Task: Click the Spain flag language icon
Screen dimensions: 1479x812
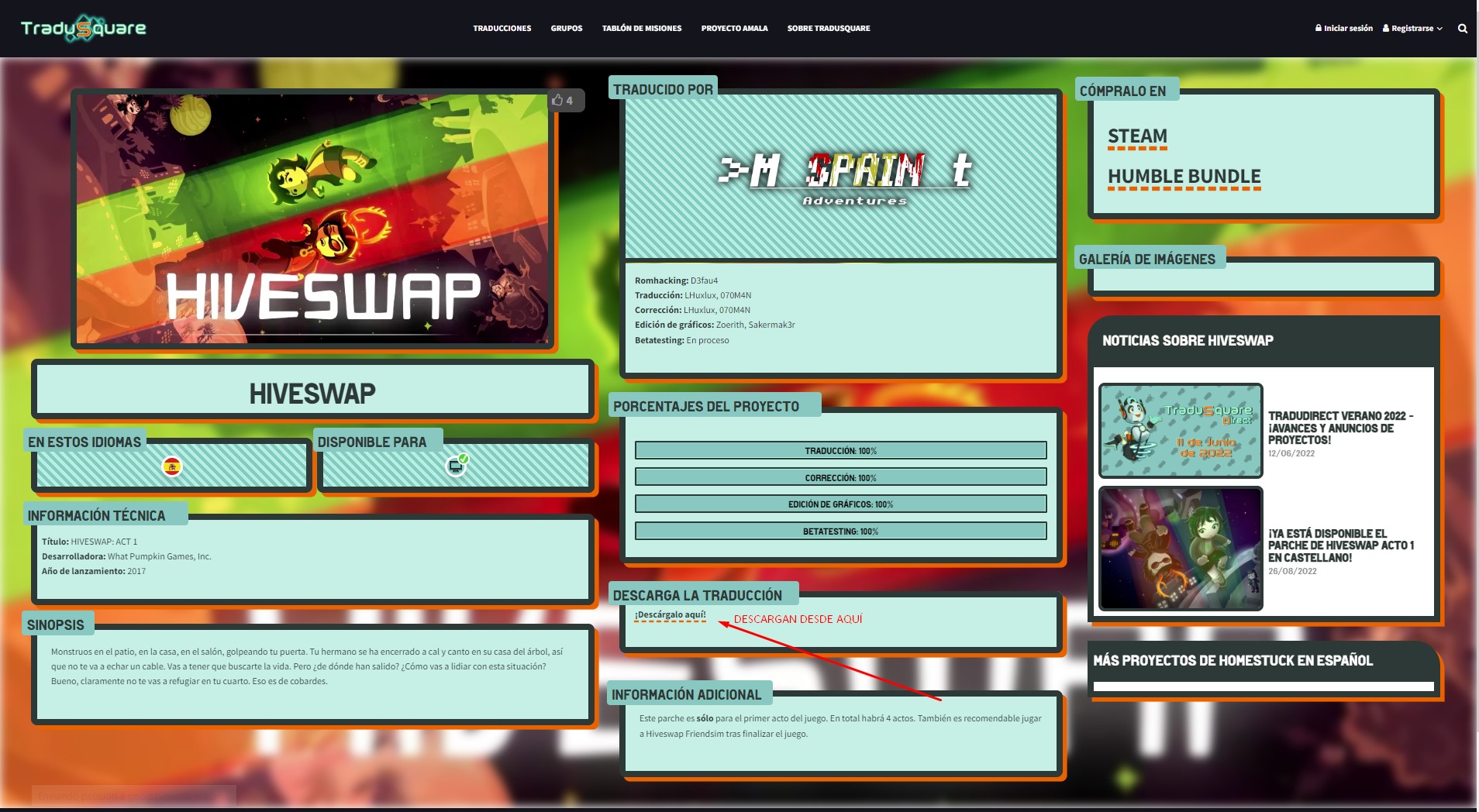Action: (172, 466)
